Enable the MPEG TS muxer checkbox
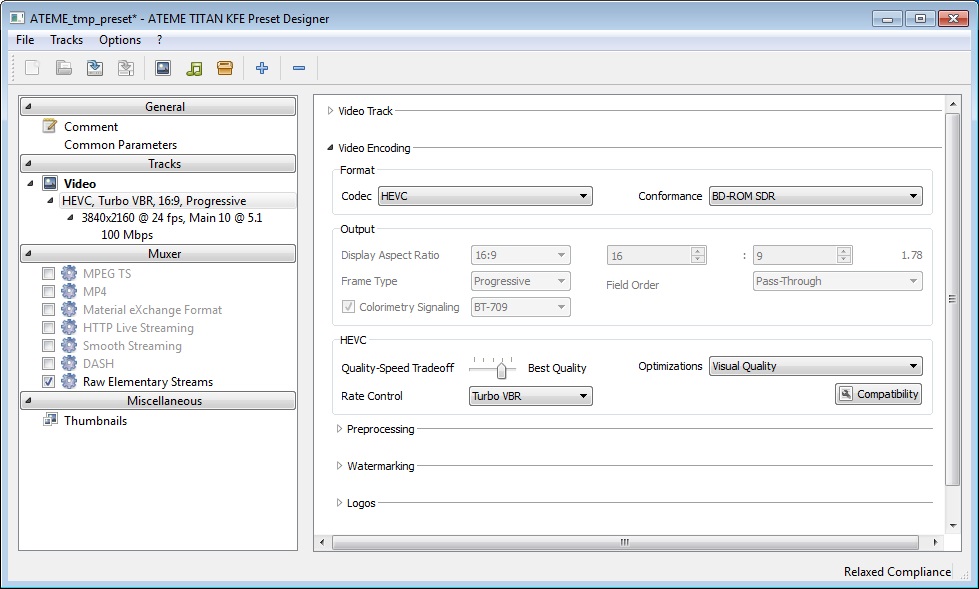Image resolution: width=979 pixels, height=589 pixels. pos(48,273)
